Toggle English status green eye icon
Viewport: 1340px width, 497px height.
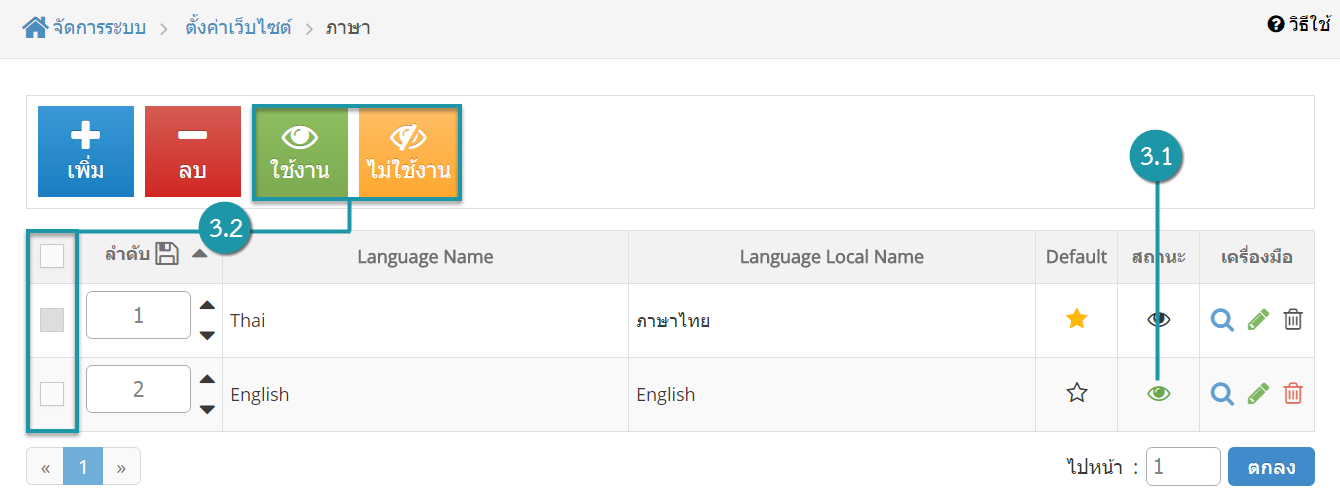pos(1158,393)
